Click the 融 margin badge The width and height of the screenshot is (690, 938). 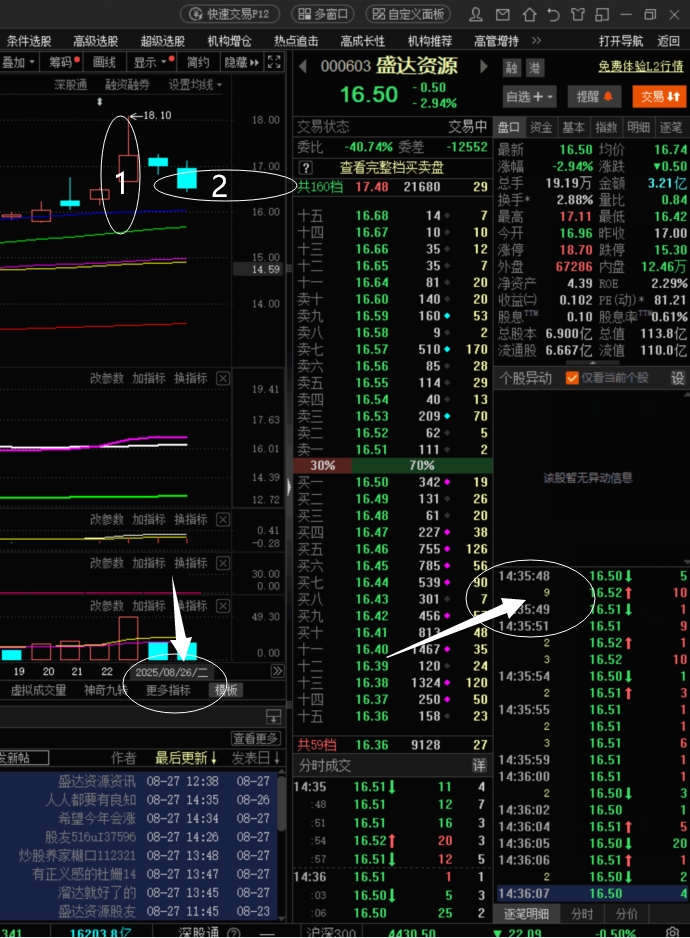[x=512, y=68]
